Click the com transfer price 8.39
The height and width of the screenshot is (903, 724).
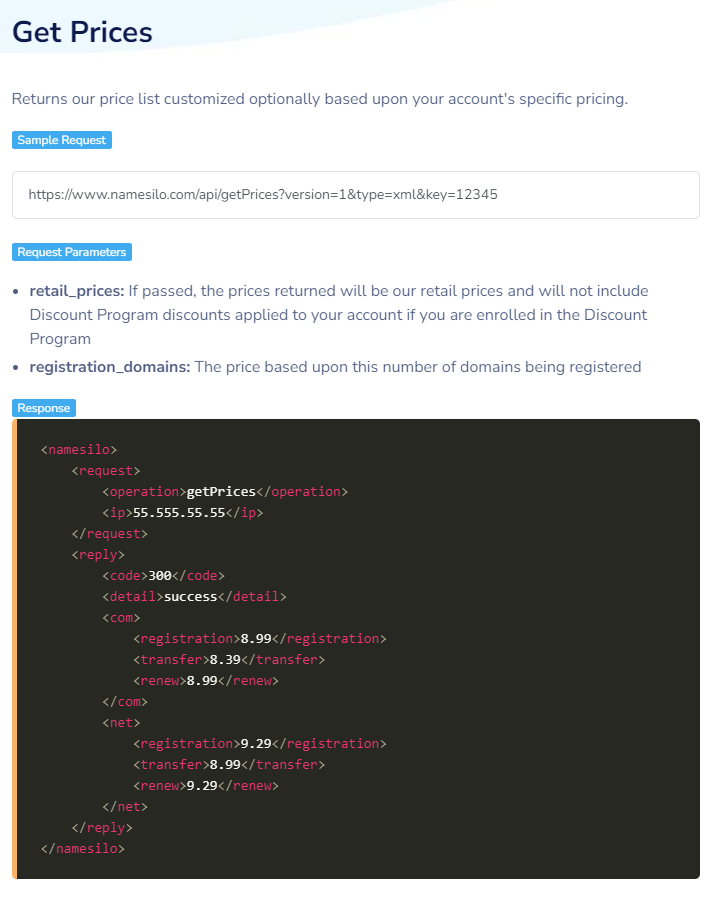coord(225,659)
